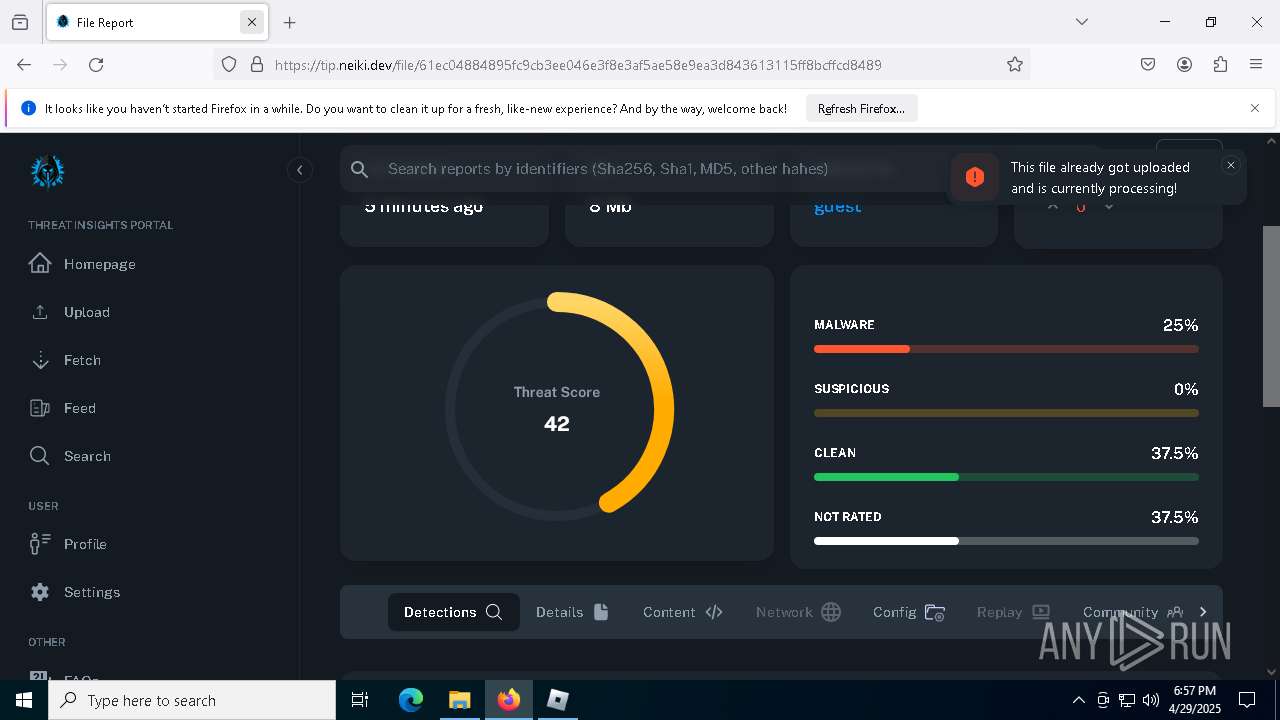
Task: Go back with the browser back arrow
Action: coord(24,64)
